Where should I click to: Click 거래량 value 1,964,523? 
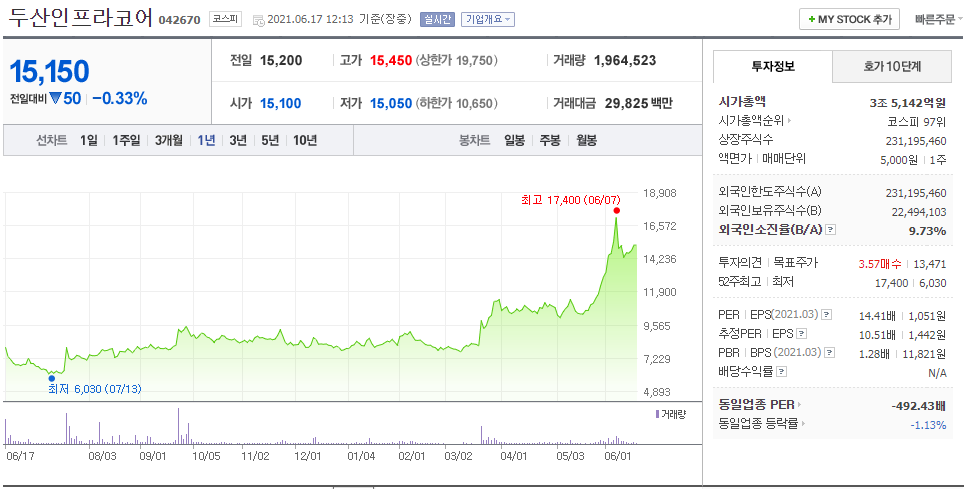(625, 61)
